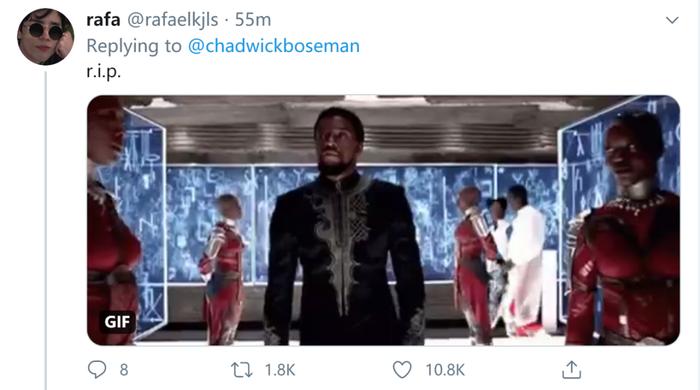Retweet this post using the arrows icon
The image size is (700, 390).
(x=242, y=370)
